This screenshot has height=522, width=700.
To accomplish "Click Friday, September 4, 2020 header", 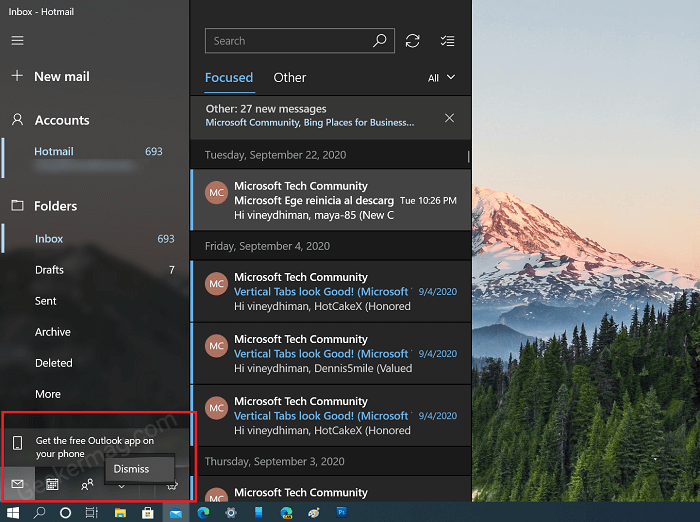I will click(x=267, y=246).
